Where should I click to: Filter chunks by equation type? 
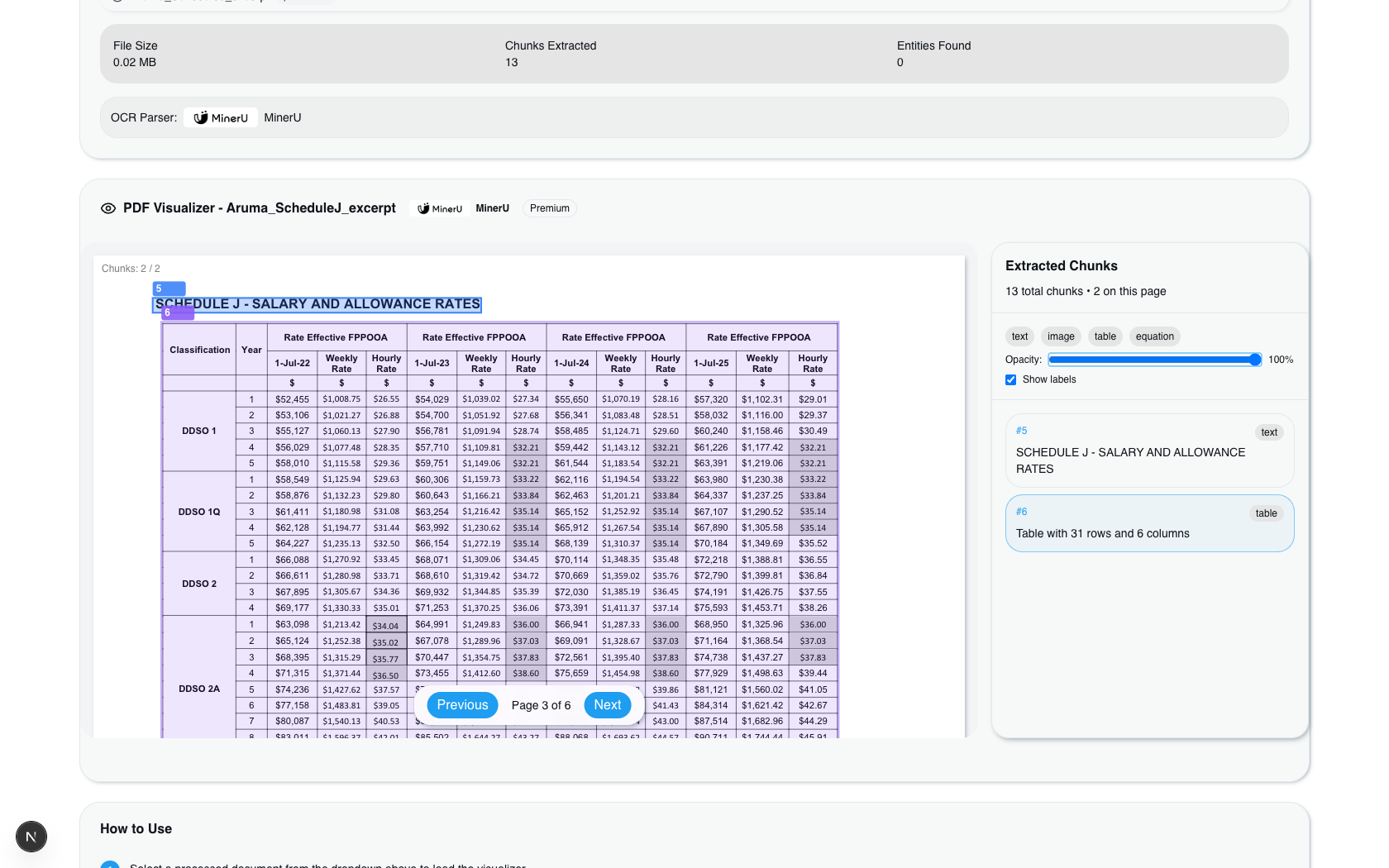point(1155,336)
